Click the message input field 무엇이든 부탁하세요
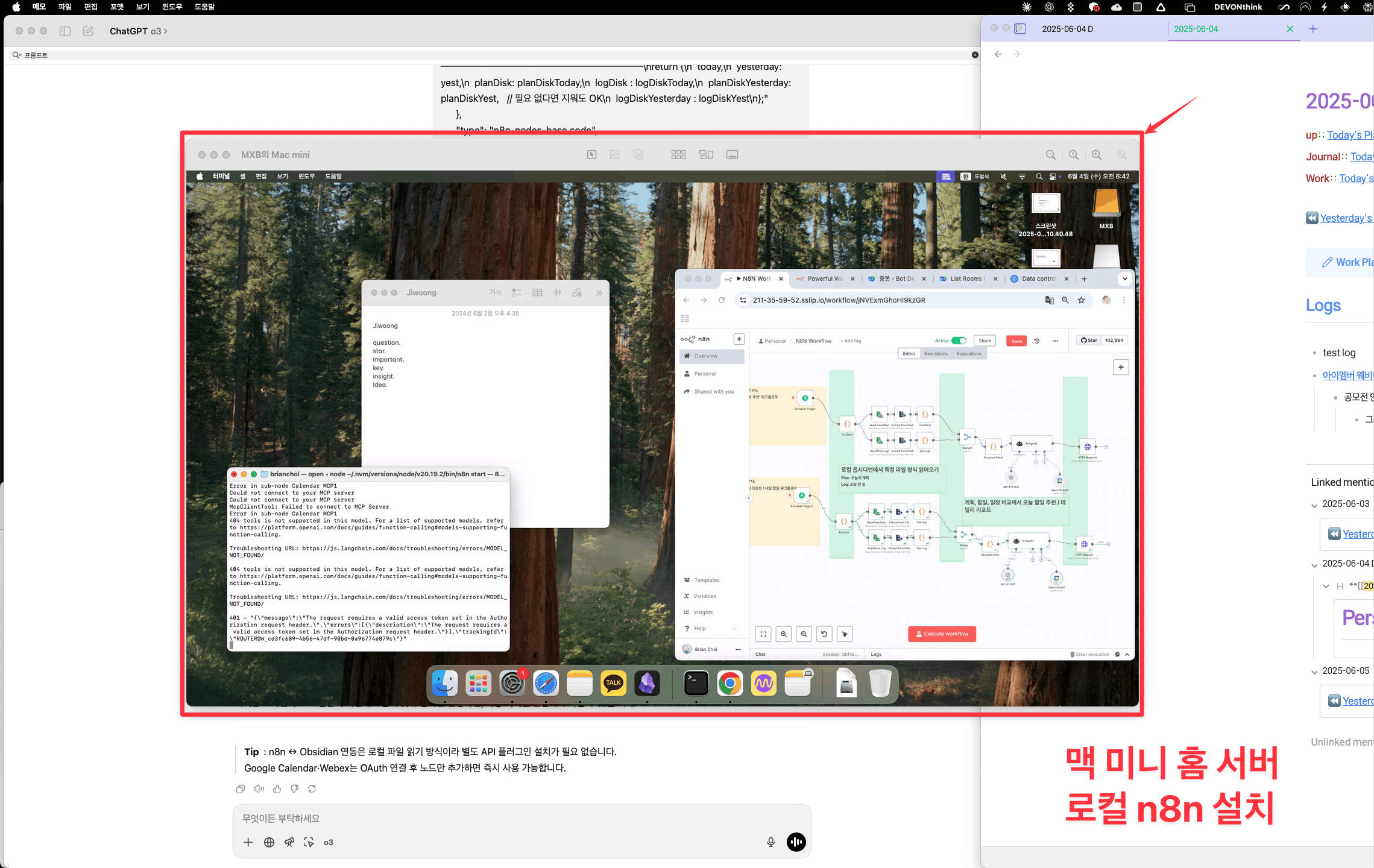Screen dimensions: 1374x868 tap(500, 818)
